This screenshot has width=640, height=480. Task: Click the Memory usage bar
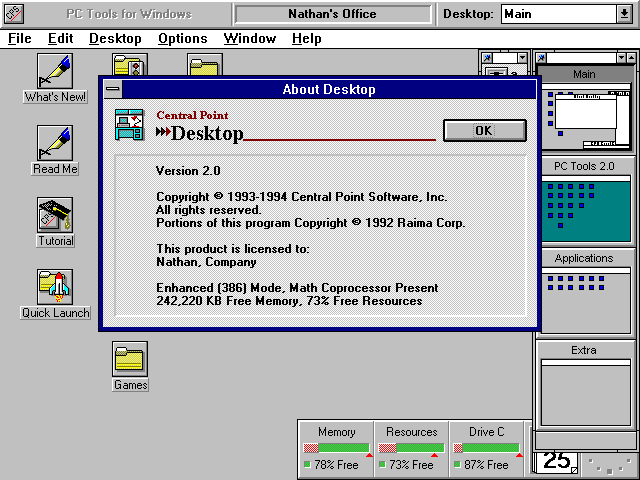tap(336, 448)
